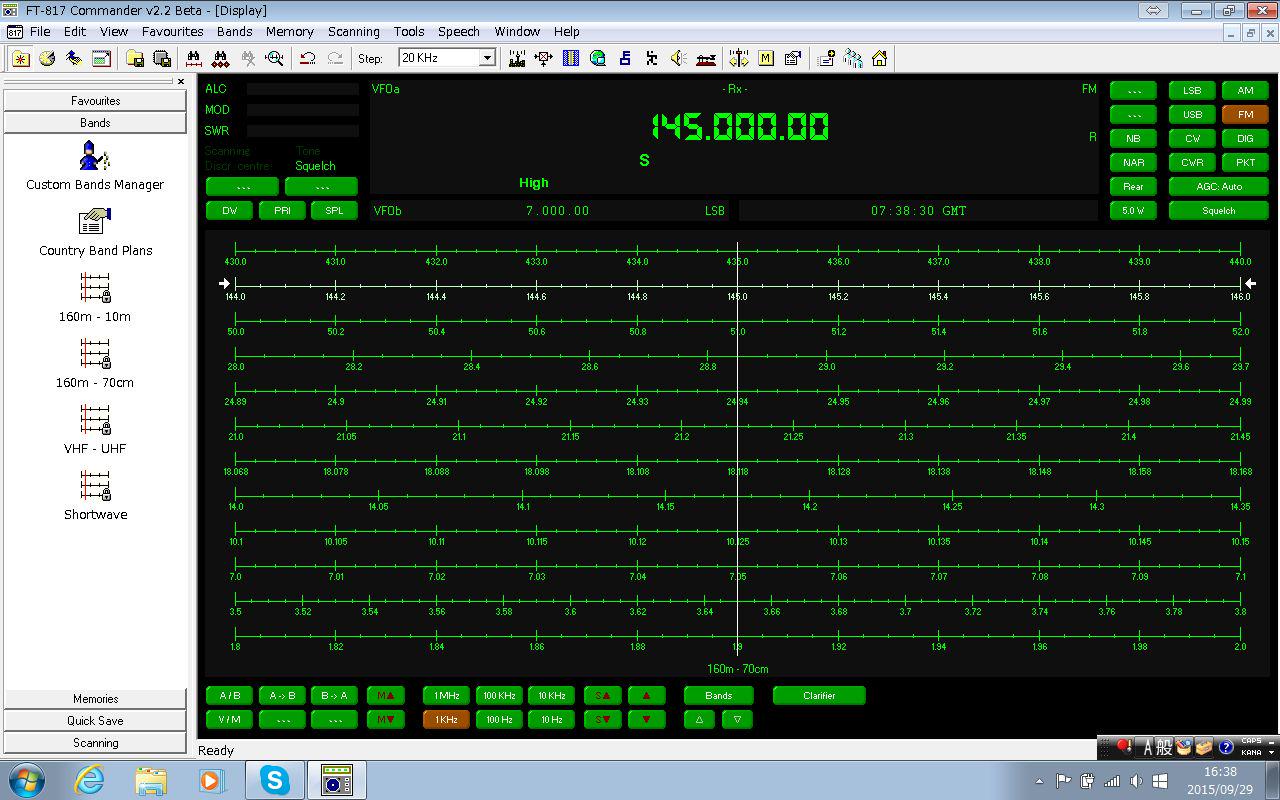
Task: Cycle the AGC: Auto setting
Action: pyautogui.click(x=1219, y=187)
